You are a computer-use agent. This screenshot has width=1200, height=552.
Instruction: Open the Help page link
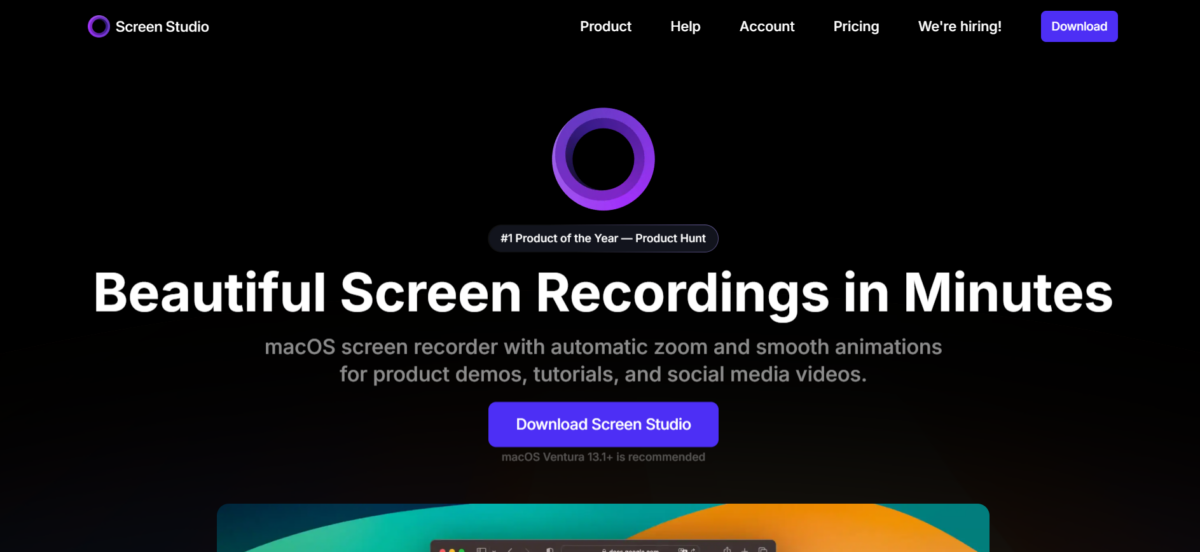[x=685, y=27]
